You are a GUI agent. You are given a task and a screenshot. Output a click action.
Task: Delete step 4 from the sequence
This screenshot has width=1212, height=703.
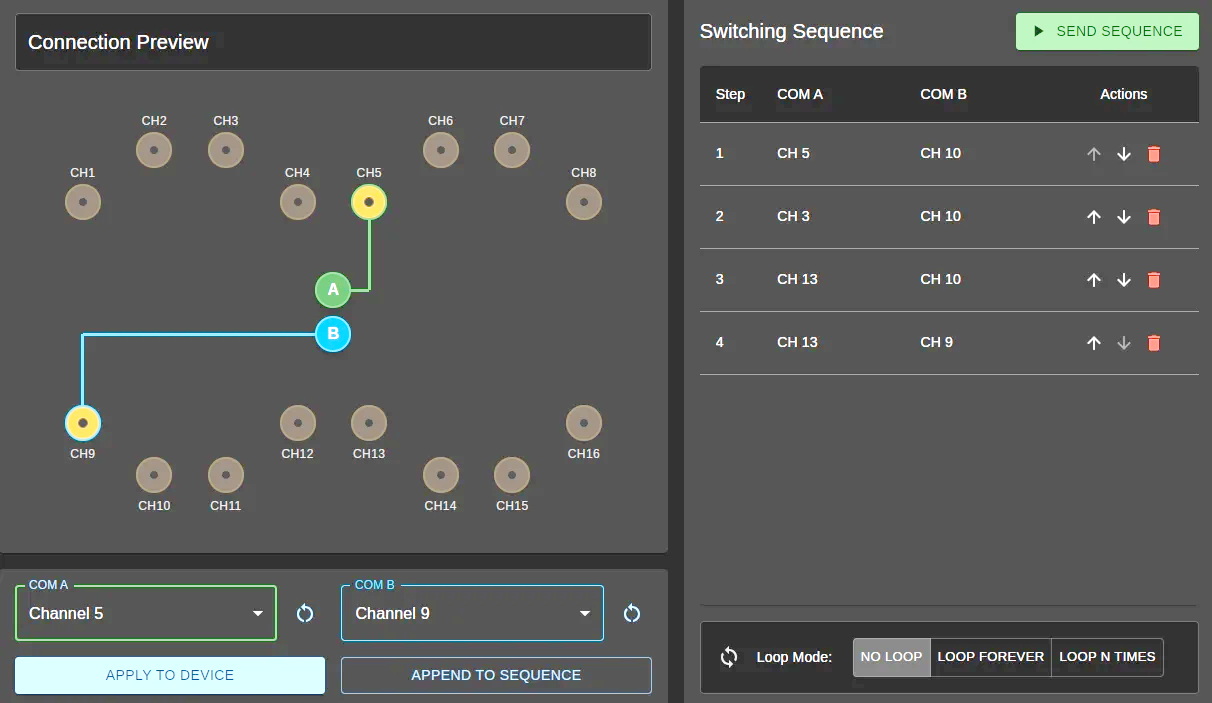point(1154,343)
